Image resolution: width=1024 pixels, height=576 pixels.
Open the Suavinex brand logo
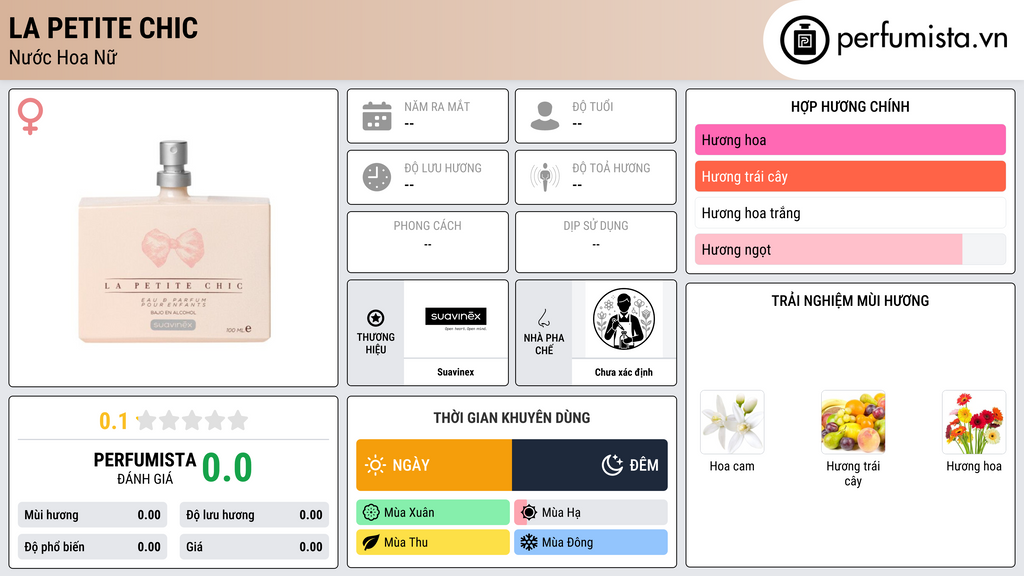[455, 319]
